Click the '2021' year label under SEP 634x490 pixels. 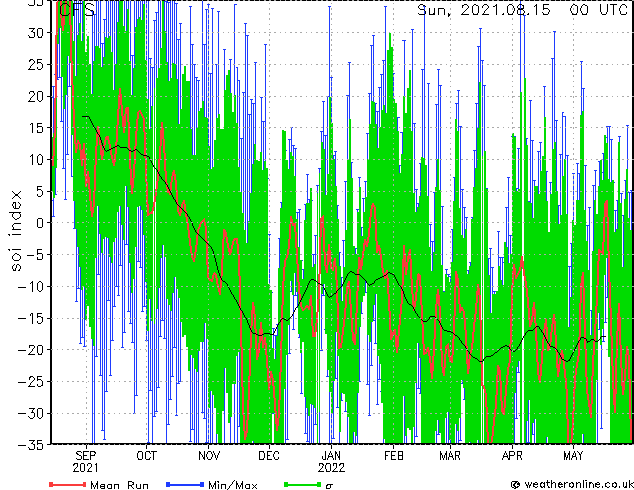85,468
